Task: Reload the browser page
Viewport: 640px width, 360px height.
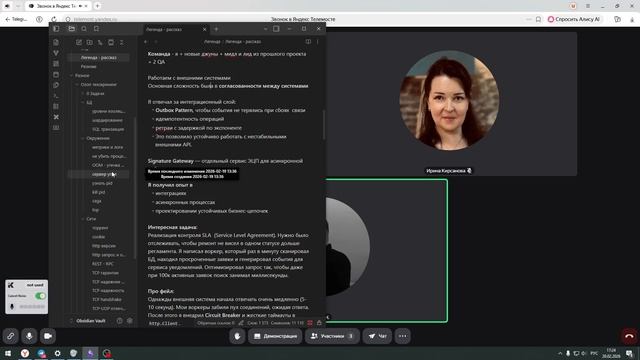Action: click(54, 19)
